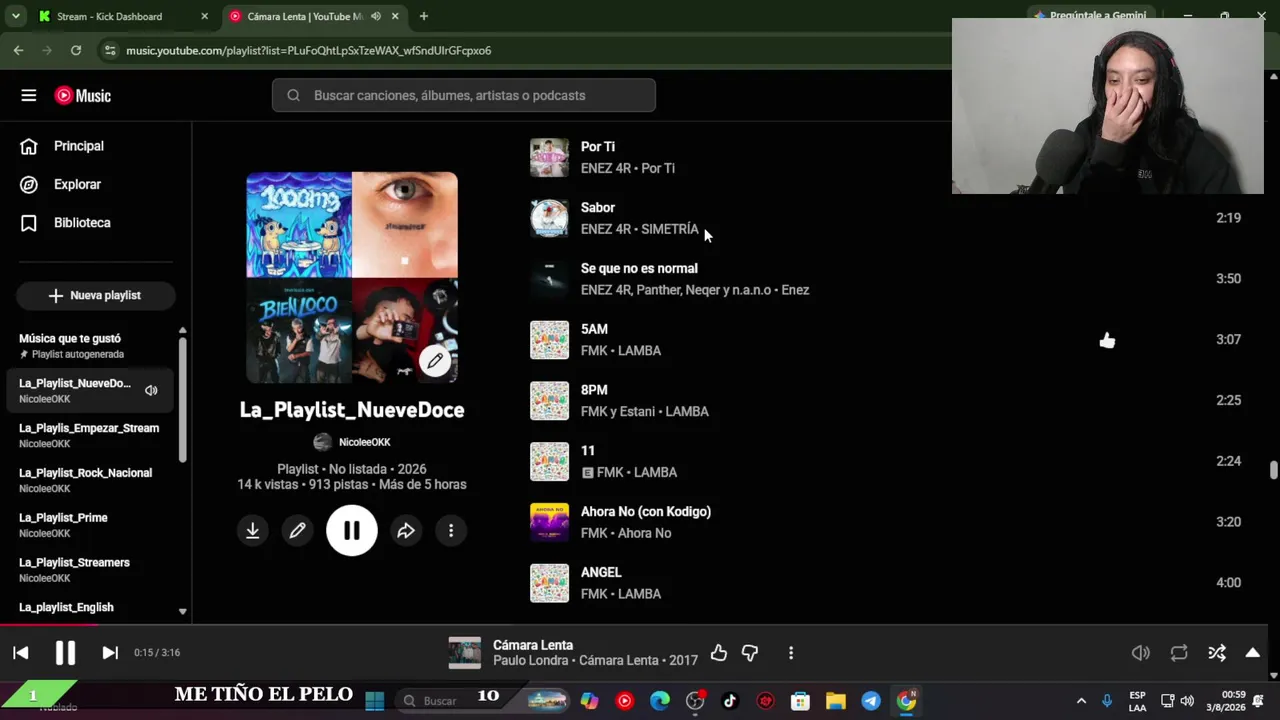The image size is (1280, 720).
Task: Like the song 5AM
Action: click(x=1107, y=340)
